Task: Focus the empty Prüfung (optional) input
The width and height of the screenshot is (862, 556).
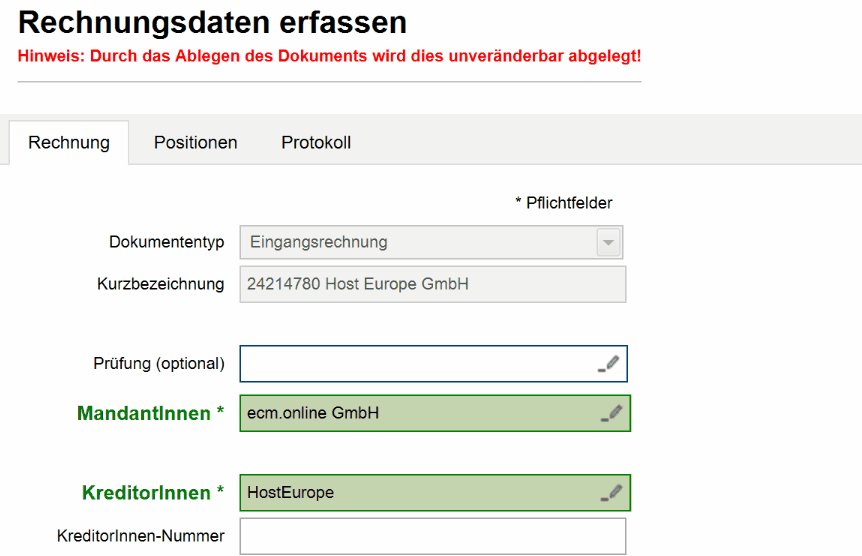Action: 415,364
